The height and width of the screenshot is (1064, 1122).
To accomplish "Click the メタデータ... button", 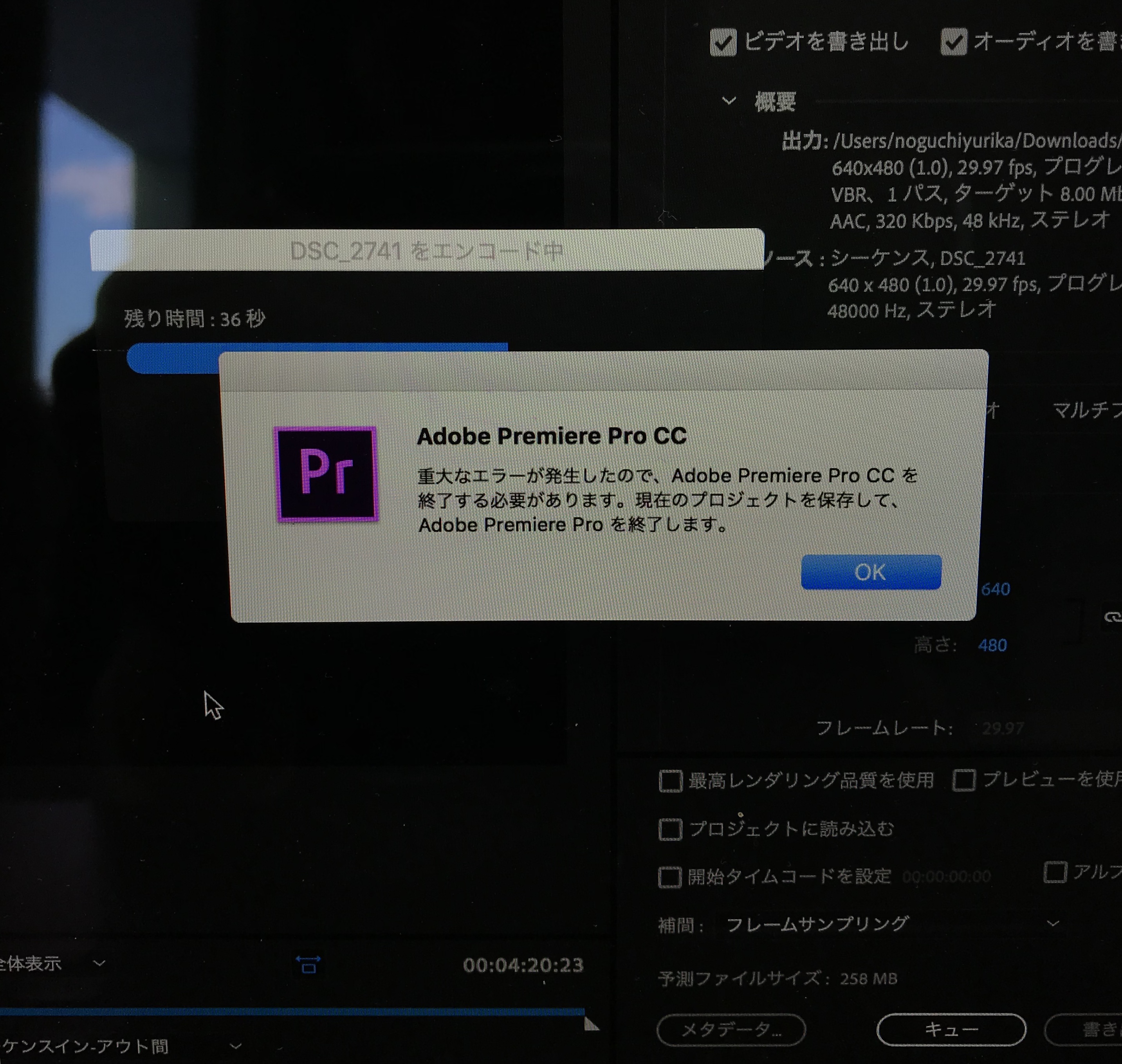I will tap(731, 1030).
